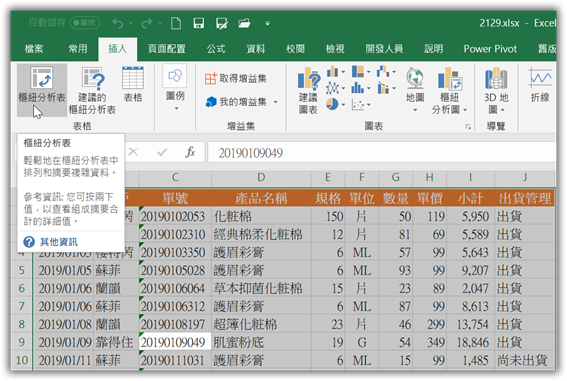Click 取得增益集 get add-ins
Image resolution: width=567 pixels, height=381 pixels.
point(235,78)
